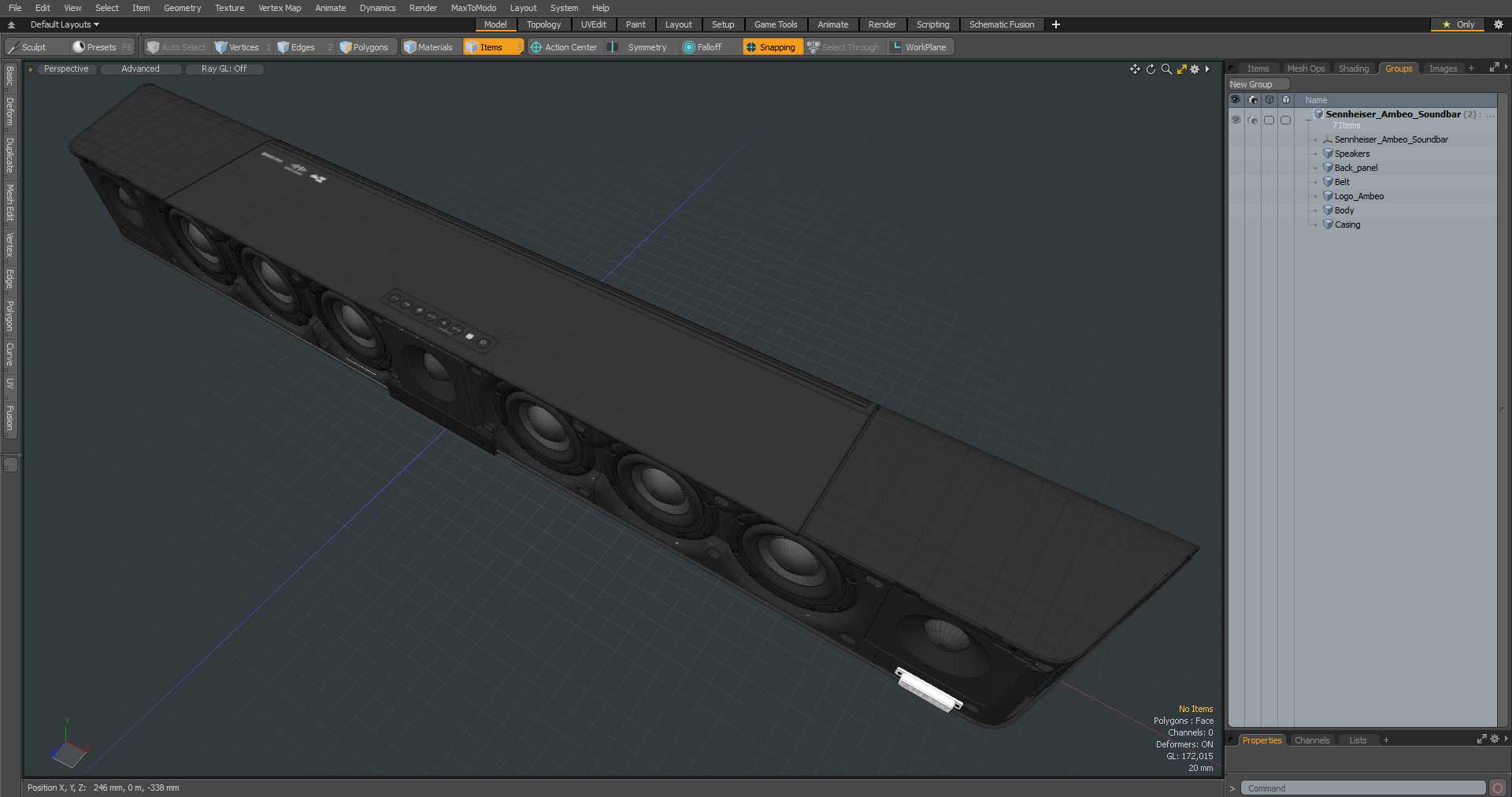Switch to the Topology layout tab

tap(543, 24)
